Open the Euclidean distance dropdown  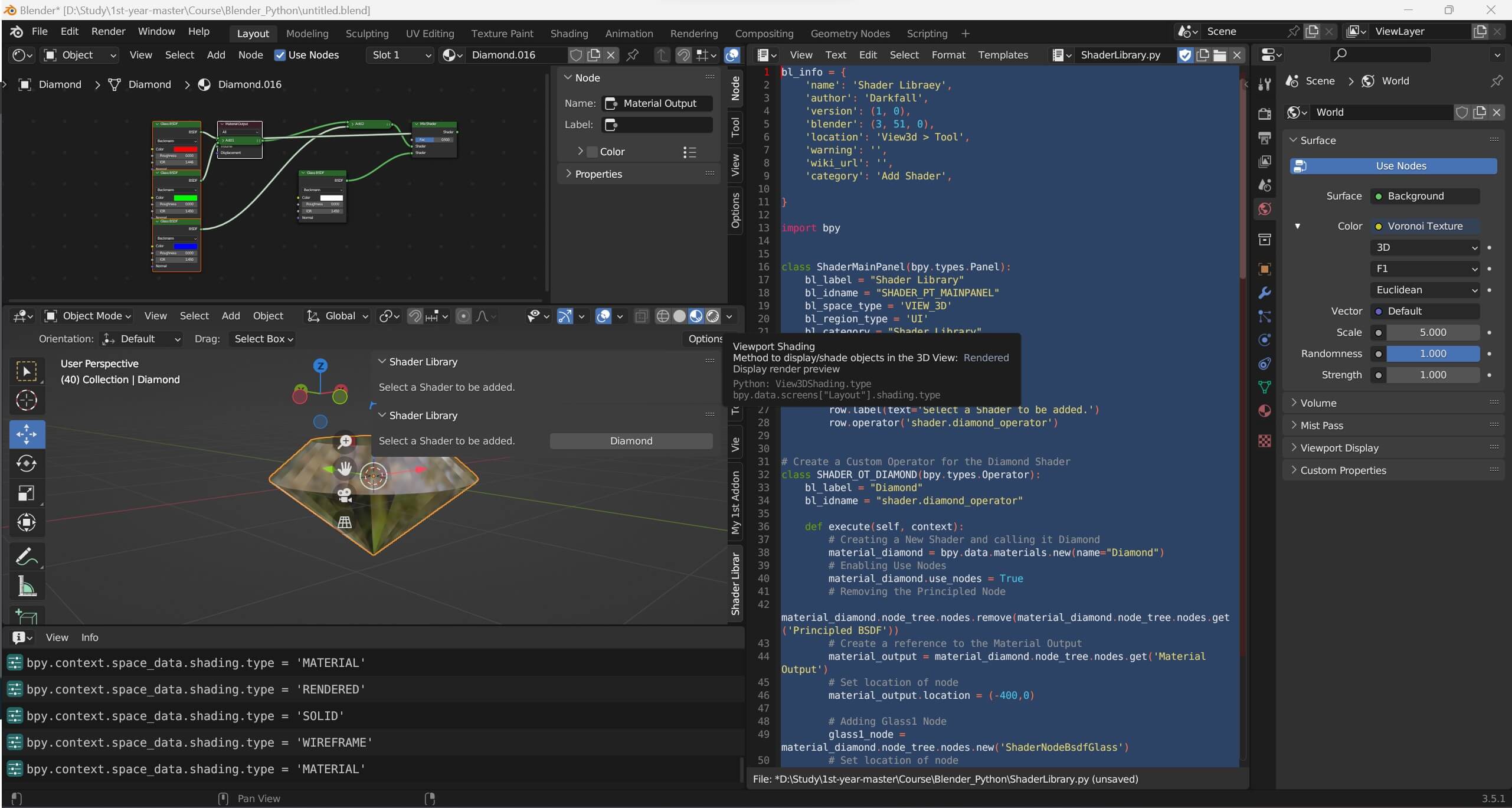tap(1425, 290)
